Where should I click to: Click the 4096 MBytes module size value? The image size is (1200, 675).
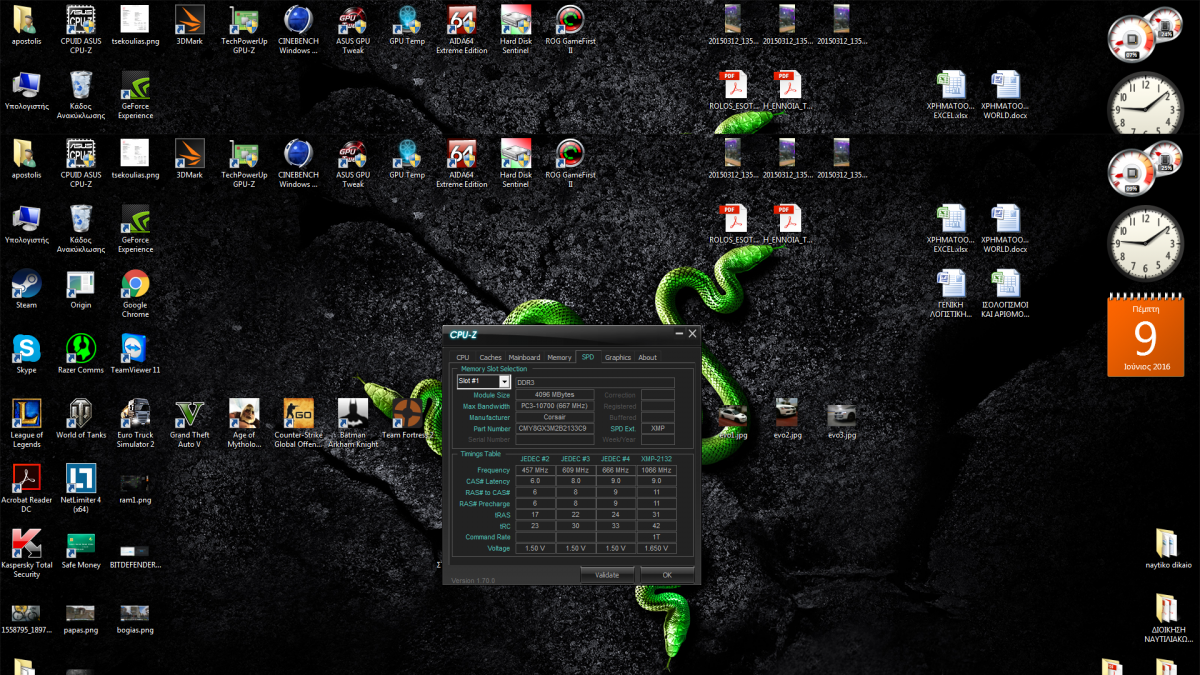tap(555, 395)
